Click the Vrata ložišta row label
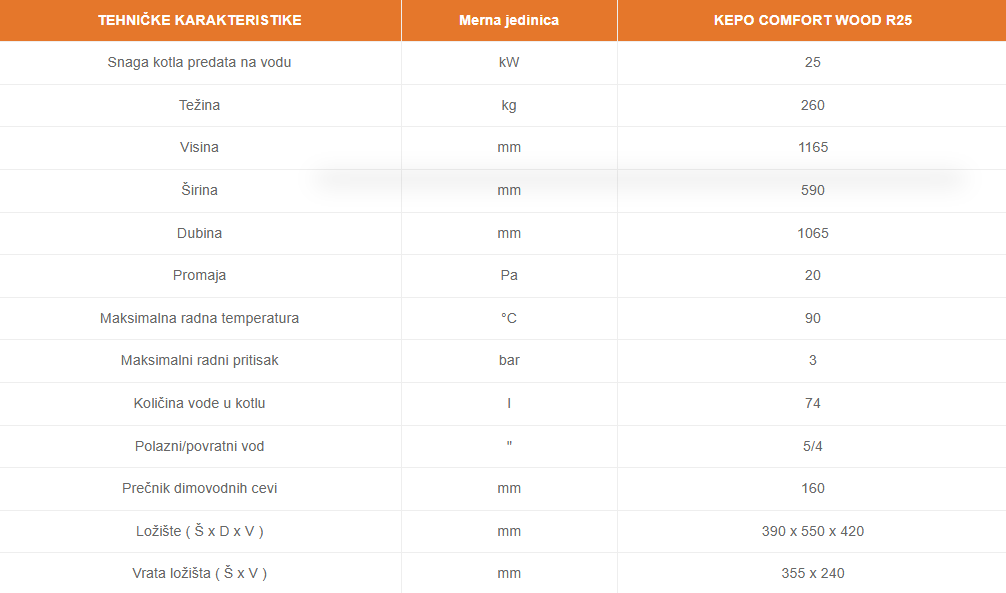The height and width of the screenshot is (593, 1006). [200, 574]
